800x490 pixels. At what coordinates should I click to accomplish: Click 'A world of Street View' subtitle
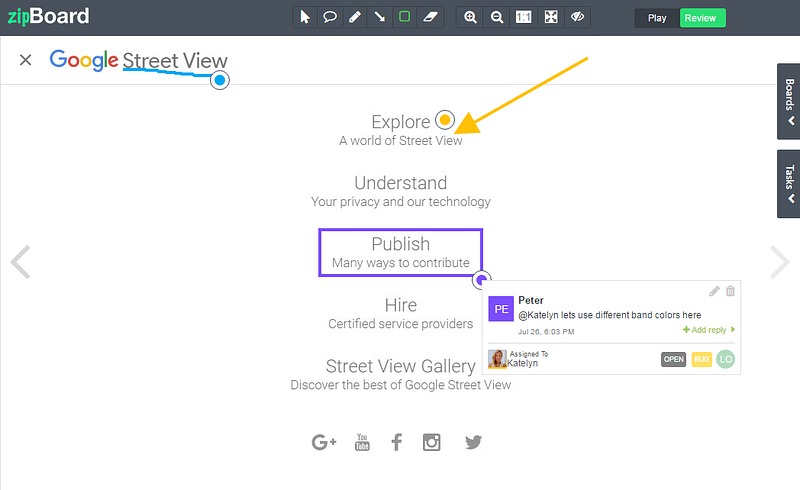point(401,140)
